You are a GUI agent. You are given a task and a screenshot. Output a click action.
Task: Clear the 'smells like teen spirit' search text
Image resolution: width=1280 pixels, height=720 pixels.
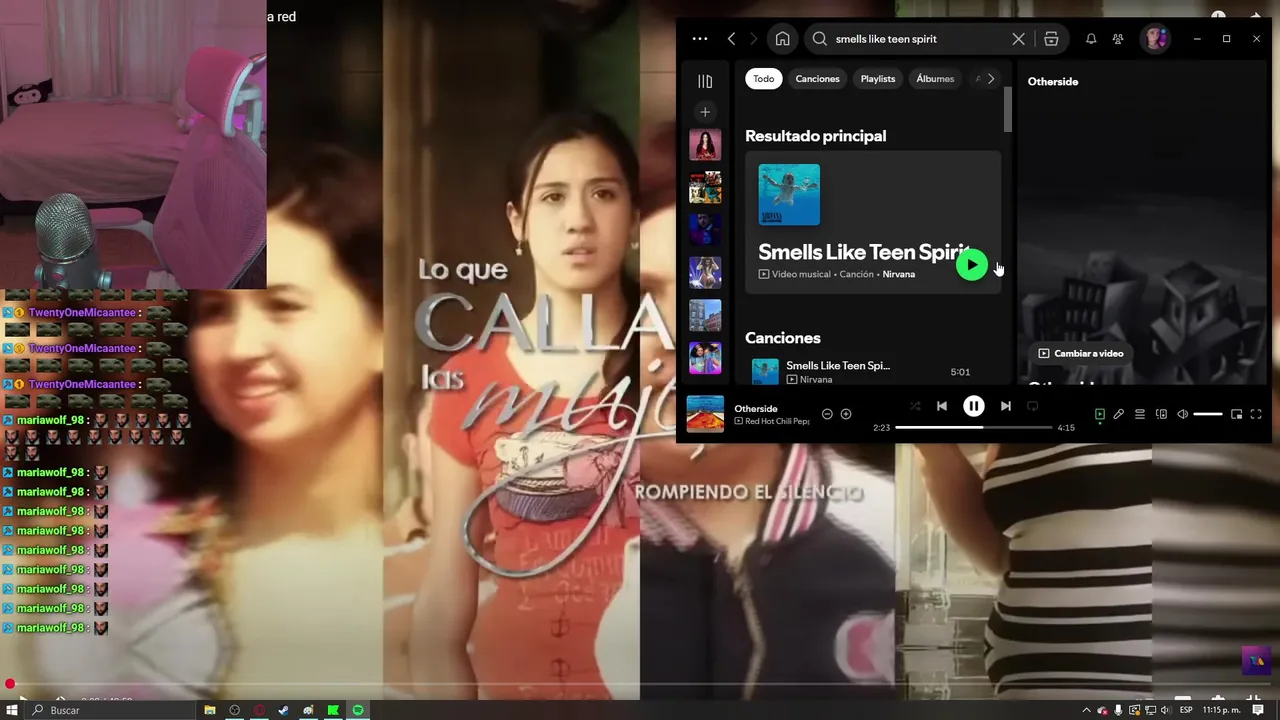click(x=1018, y=39)
